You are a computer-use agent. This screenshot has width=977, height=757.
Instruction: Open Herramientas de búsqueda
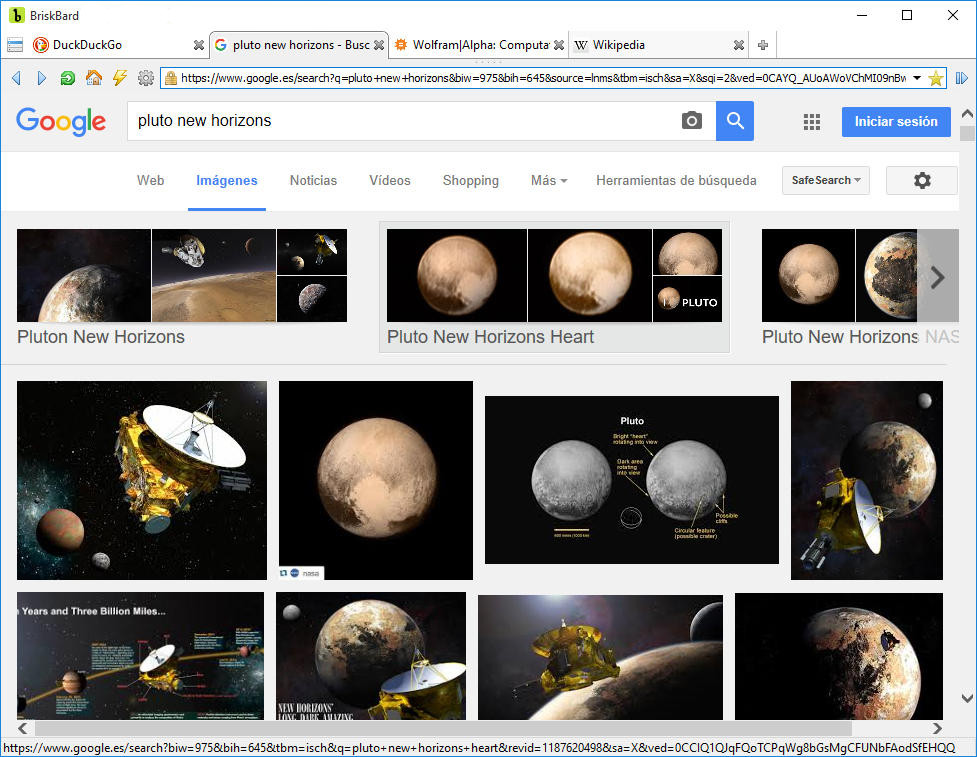point(676,181)
